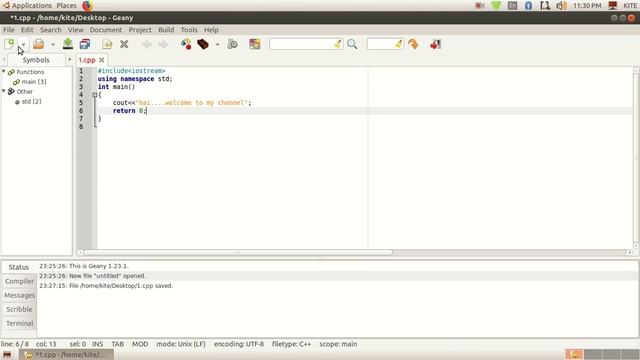
Task: Show next sidebar tab with arrow
Action: 70,60
